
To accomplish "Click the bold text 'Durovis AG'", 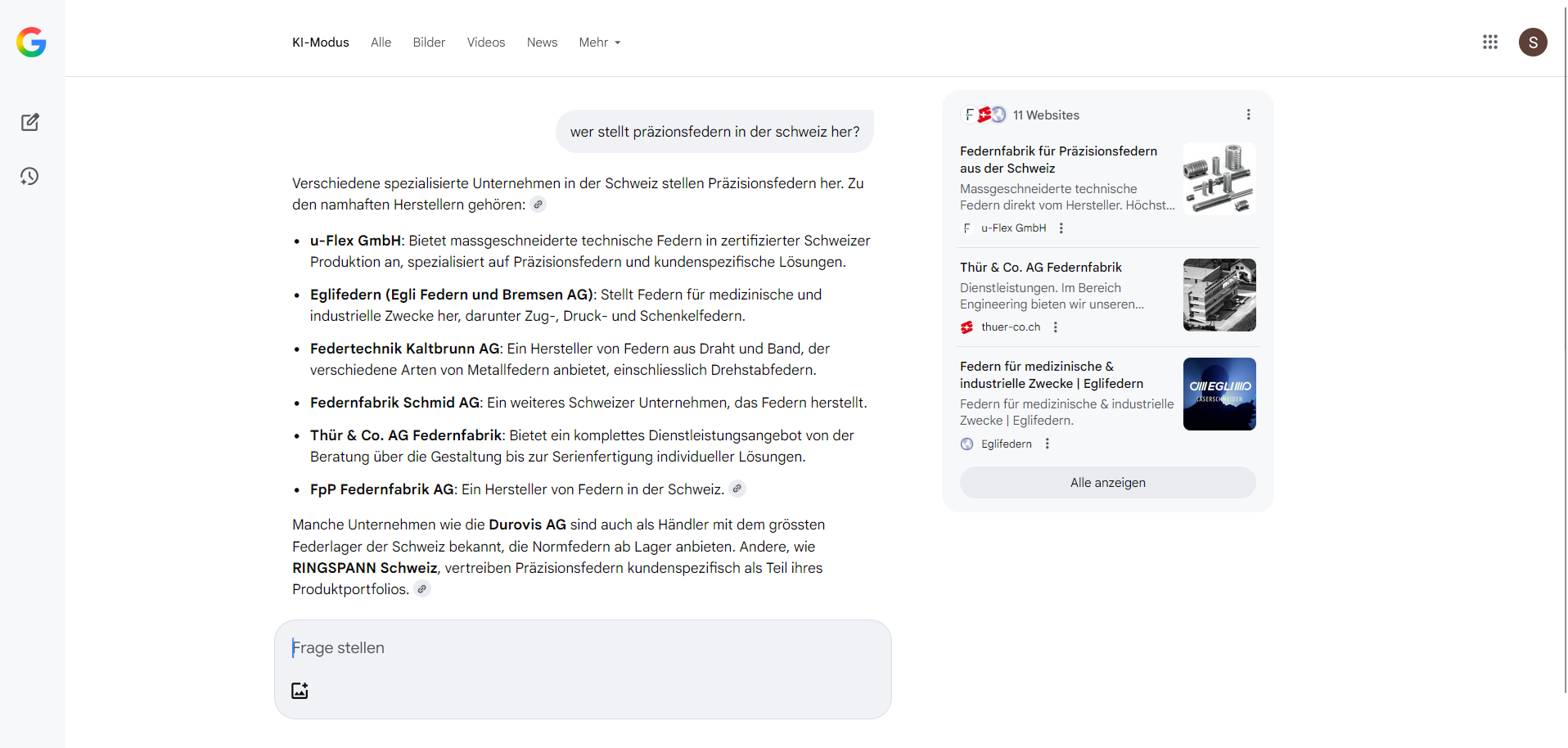I will point(527,525).
